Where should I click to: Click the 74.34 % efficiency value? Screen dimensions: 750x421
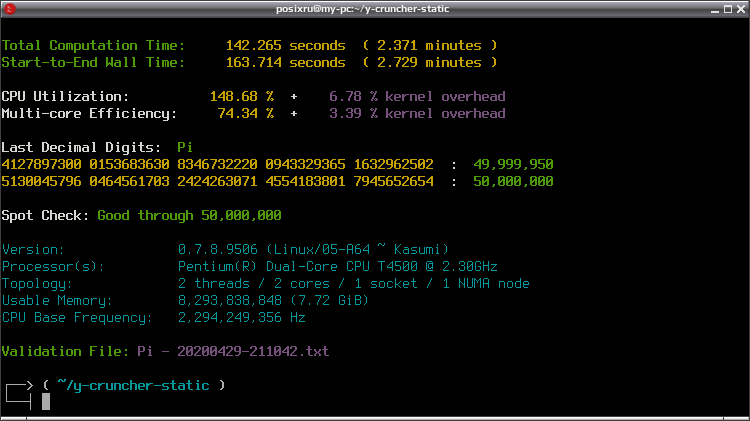[x=246, y=114]
